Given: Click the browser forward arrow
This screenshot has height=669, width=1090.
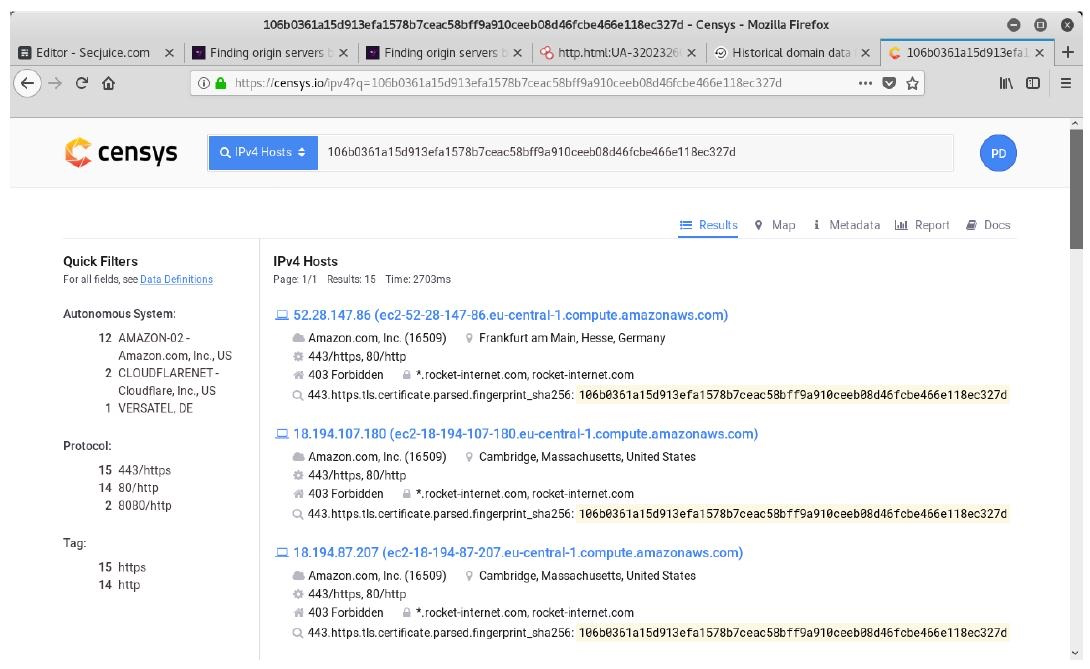Looking at the screenshot, I should click(55, 83).
